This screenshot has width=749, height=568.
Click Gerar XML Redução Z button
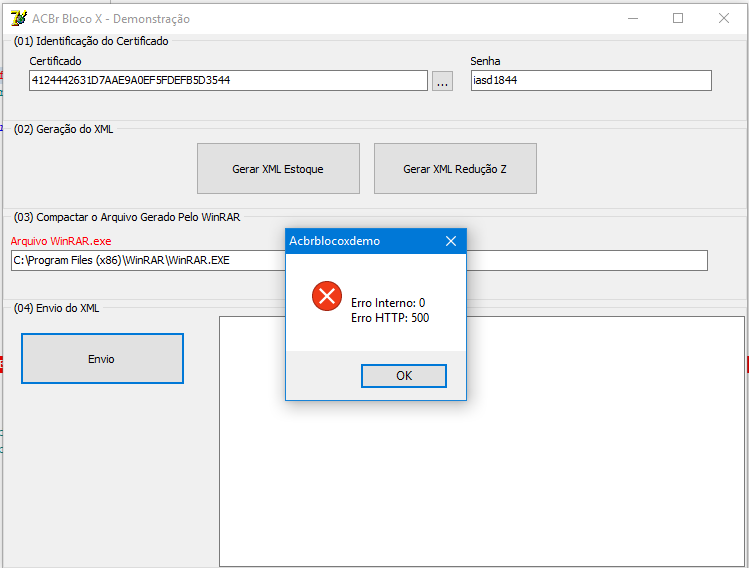pos(455,169)
